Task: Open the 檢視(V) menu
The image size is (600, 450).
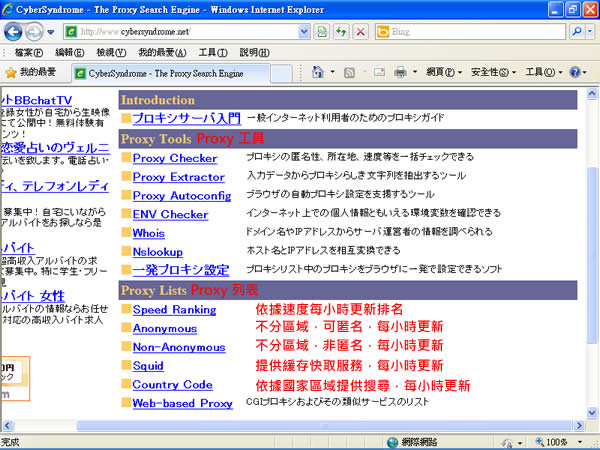Action: pos(111,52)
